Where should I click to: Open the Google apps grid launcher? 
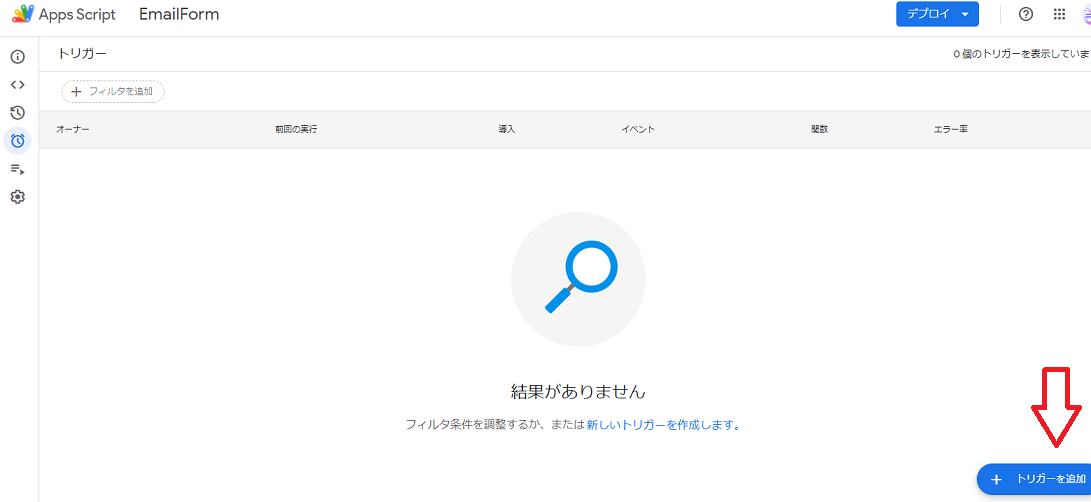point(1059,14)
